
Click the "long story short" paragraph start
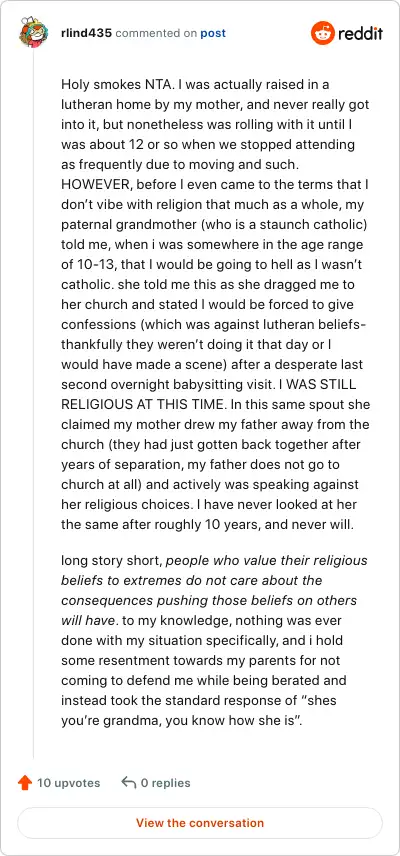[111, 561]
